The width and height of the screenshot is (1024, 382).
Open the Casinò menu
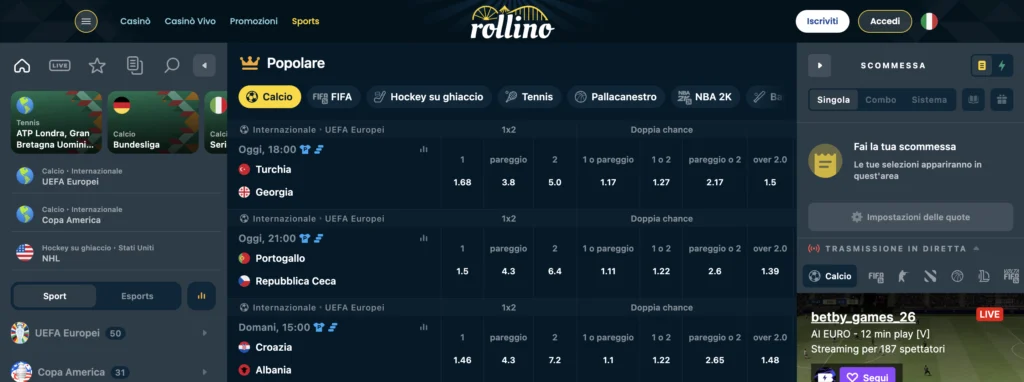[135, 22]
